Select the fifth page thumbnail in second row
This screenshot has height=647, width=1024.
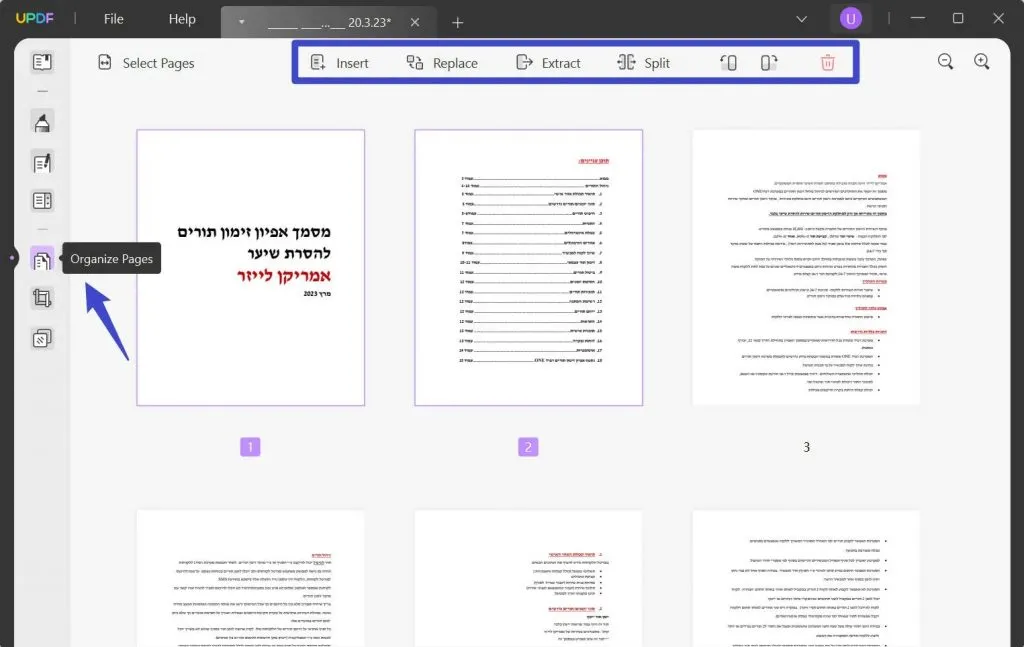(x=528, y=579)
